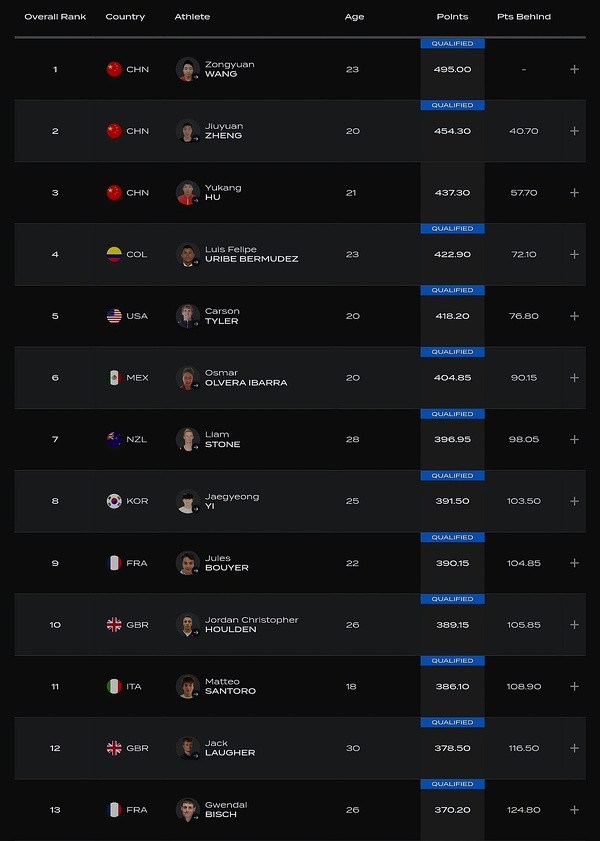The image size is (600, 841).
Task: Click China flag icon beside Zongyuan Wang
Action: tap(114, 69)
